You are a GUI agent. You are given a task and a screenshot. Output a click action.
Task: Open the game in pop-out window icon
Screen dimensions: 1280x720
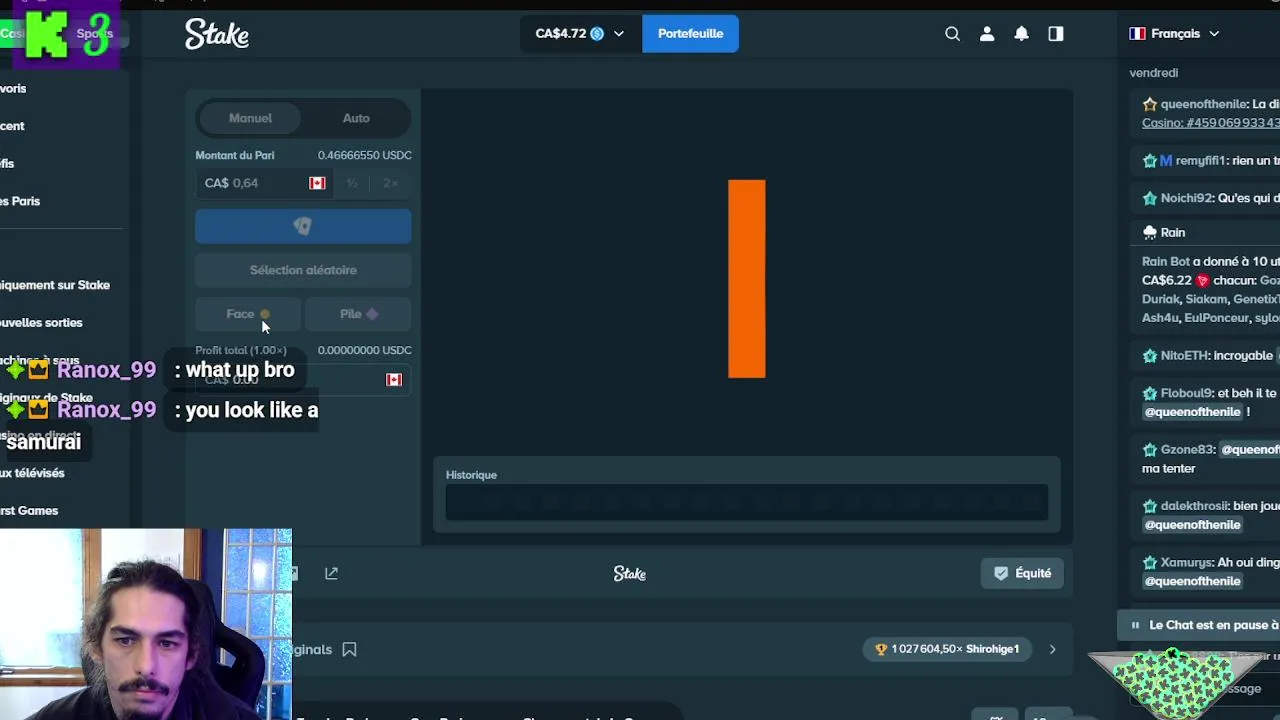[331, 573]
